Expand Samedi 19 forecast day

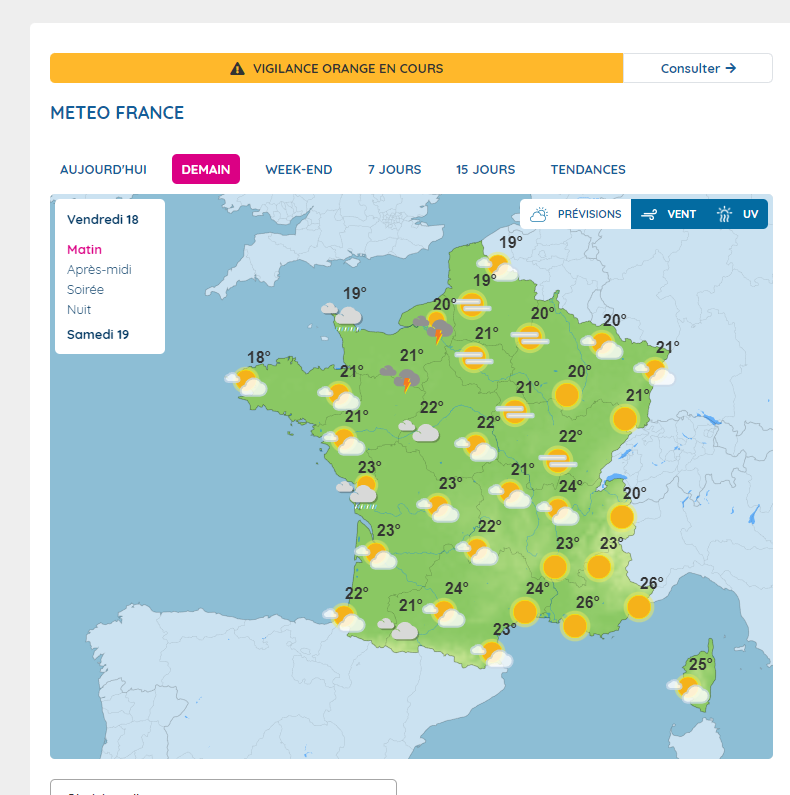[x=98, y=335]
